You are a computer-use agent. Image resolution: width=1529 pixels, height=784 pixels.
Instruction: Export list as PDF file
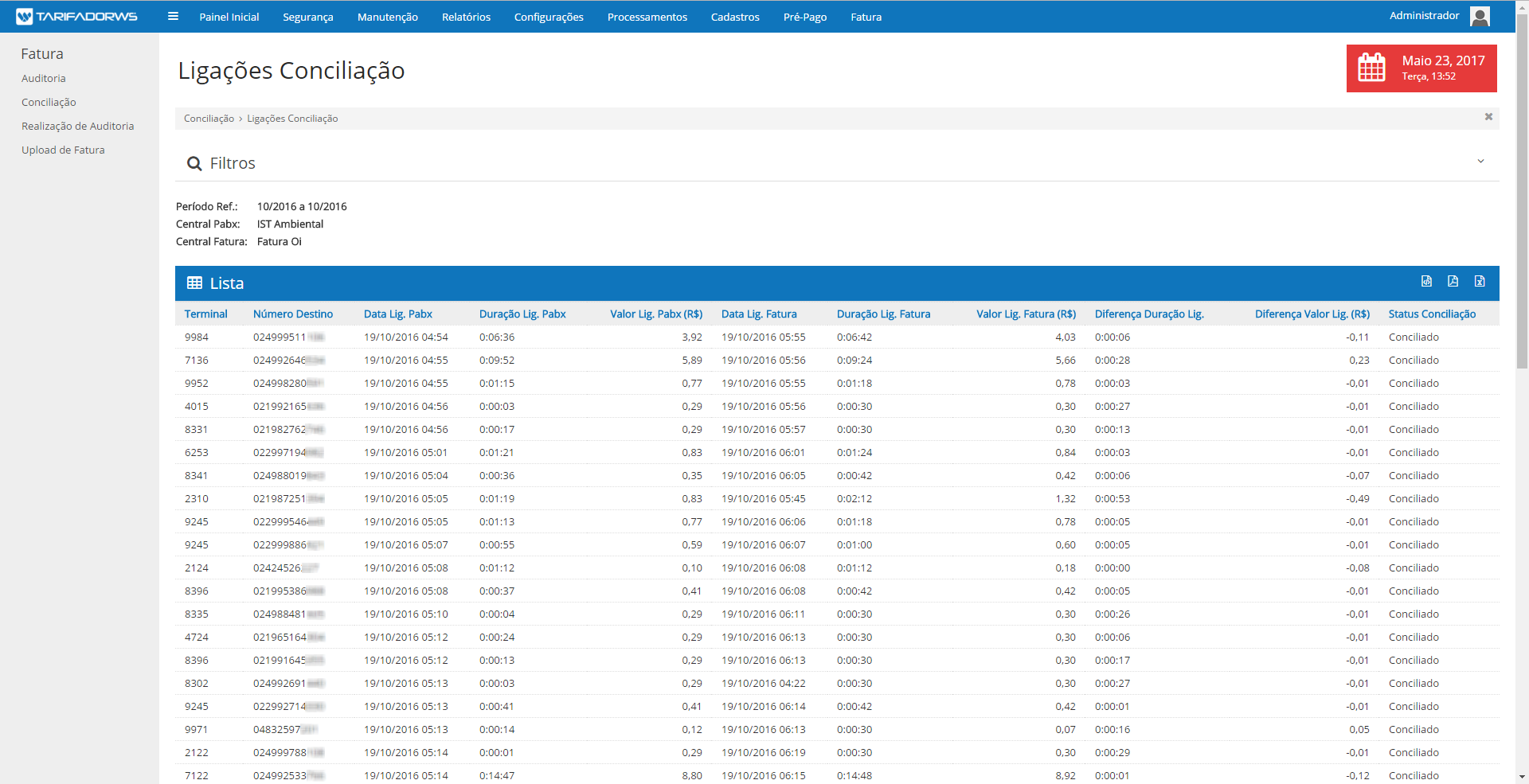click(1453, 281)
